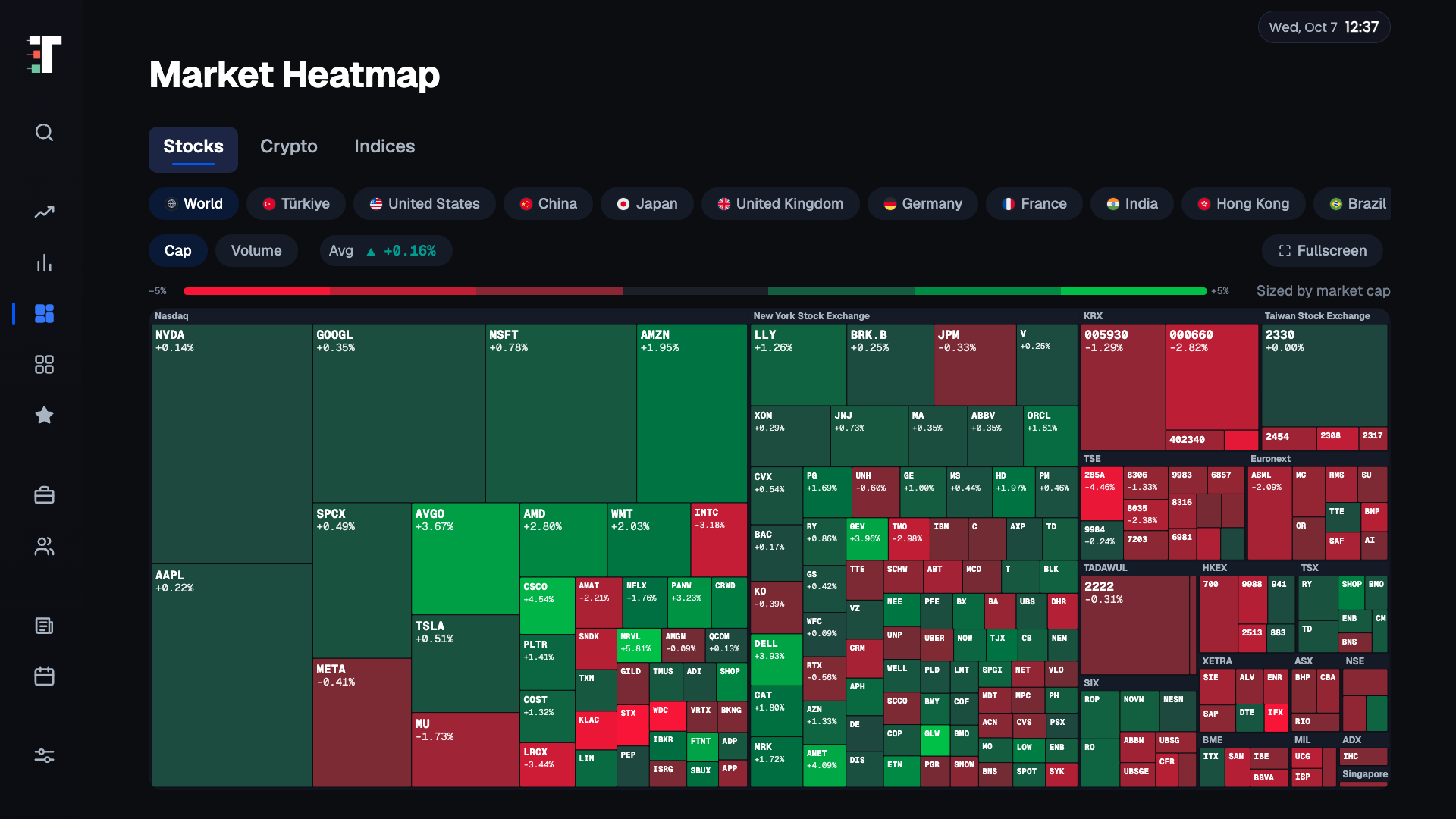
Task: Click the bright red segment of legend bar
Action: tap(256, 291)
